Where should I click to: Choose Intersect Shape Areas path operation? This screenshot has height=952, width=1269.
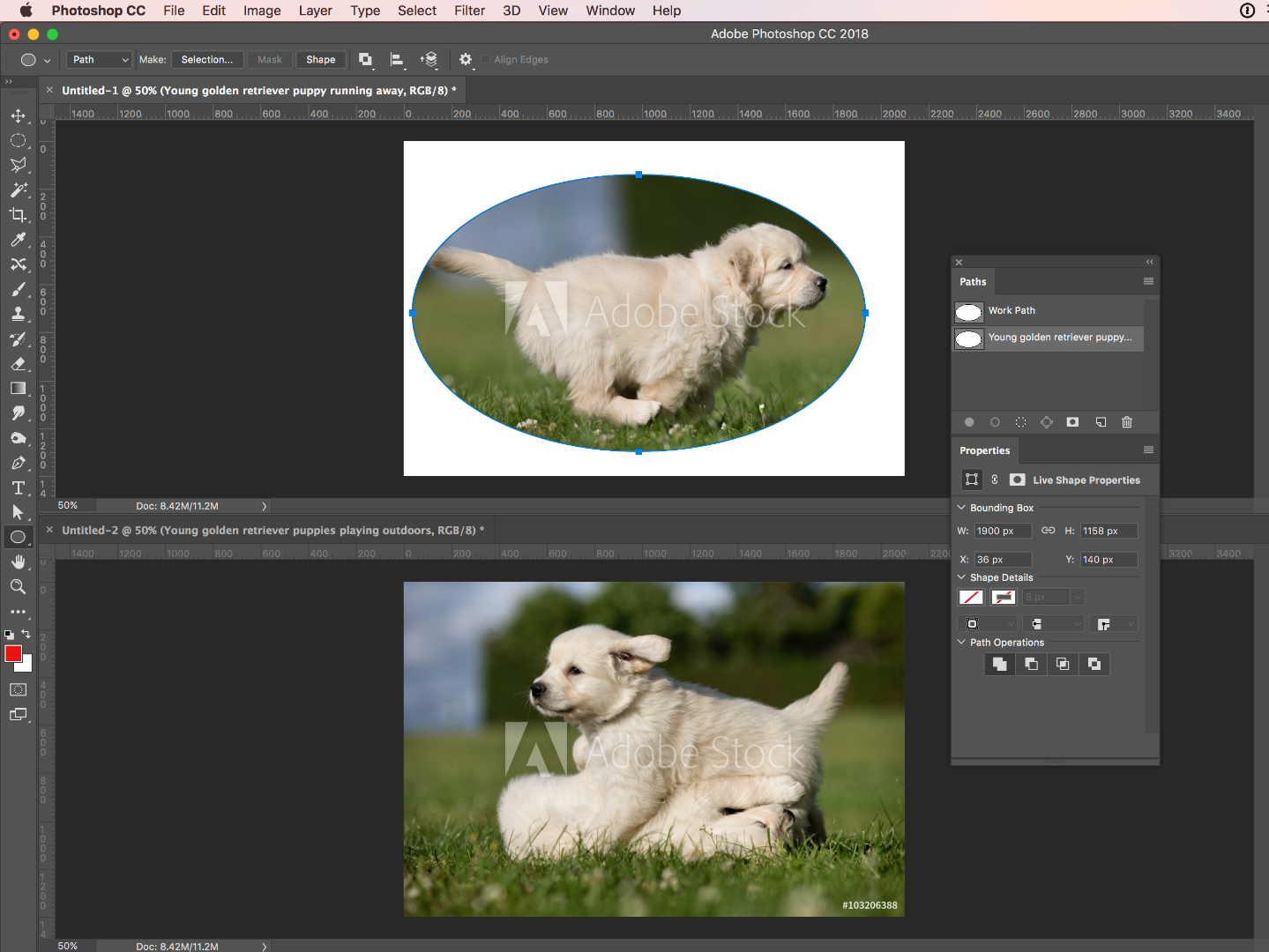1063,665
